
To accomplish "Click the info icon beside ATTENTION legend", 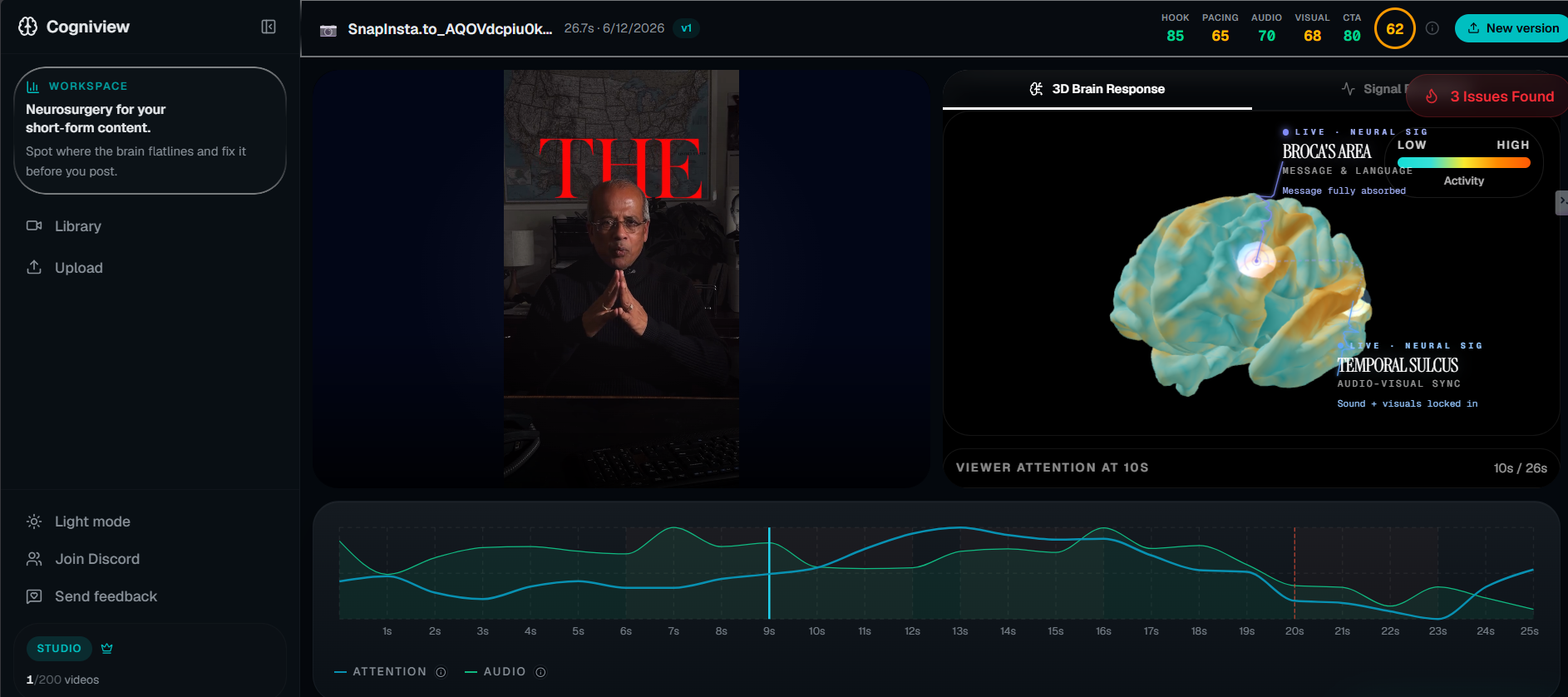I will point(441,672).
